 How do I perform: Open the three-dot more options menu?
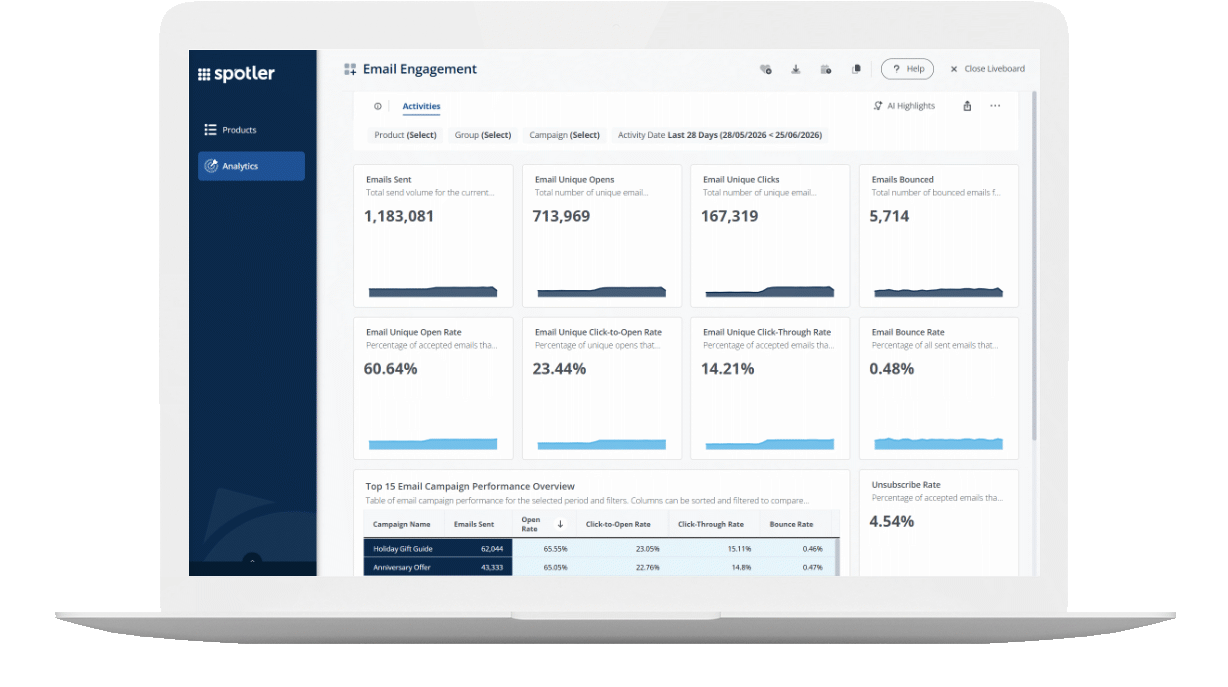995,106
